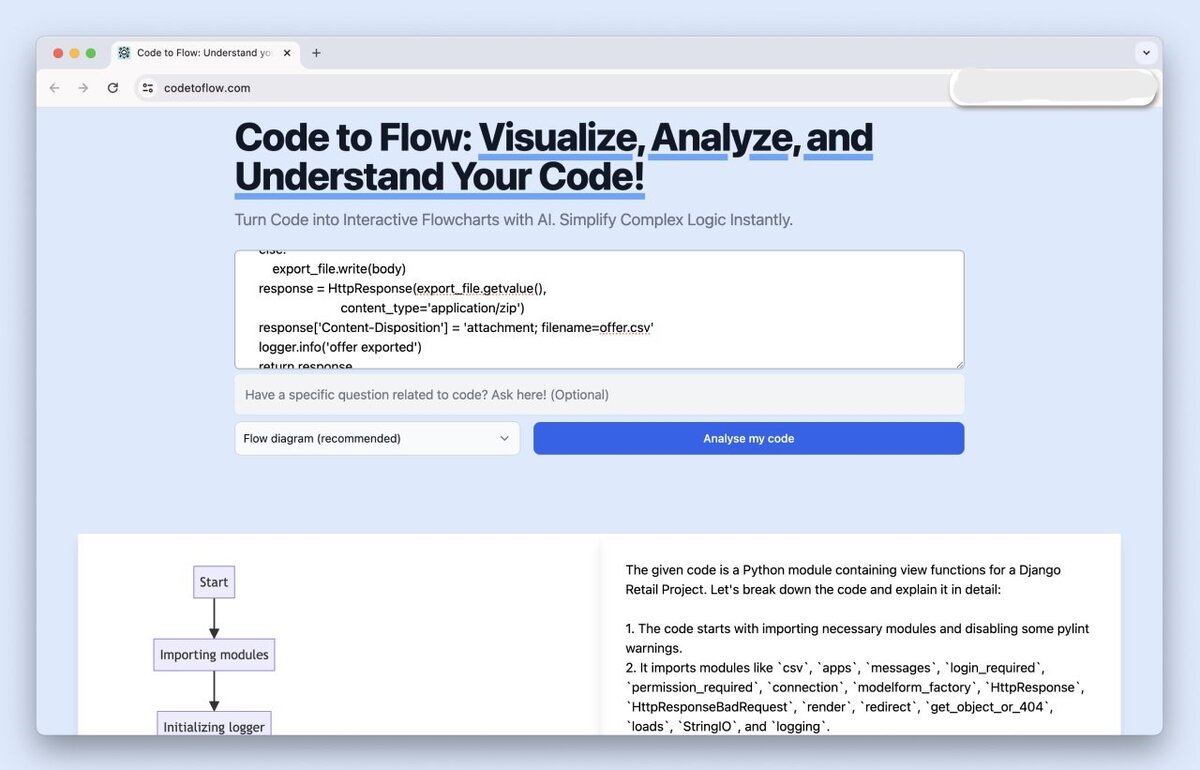
Task: Open the Flow diagram type dropdown
Action: coord(377,438)
